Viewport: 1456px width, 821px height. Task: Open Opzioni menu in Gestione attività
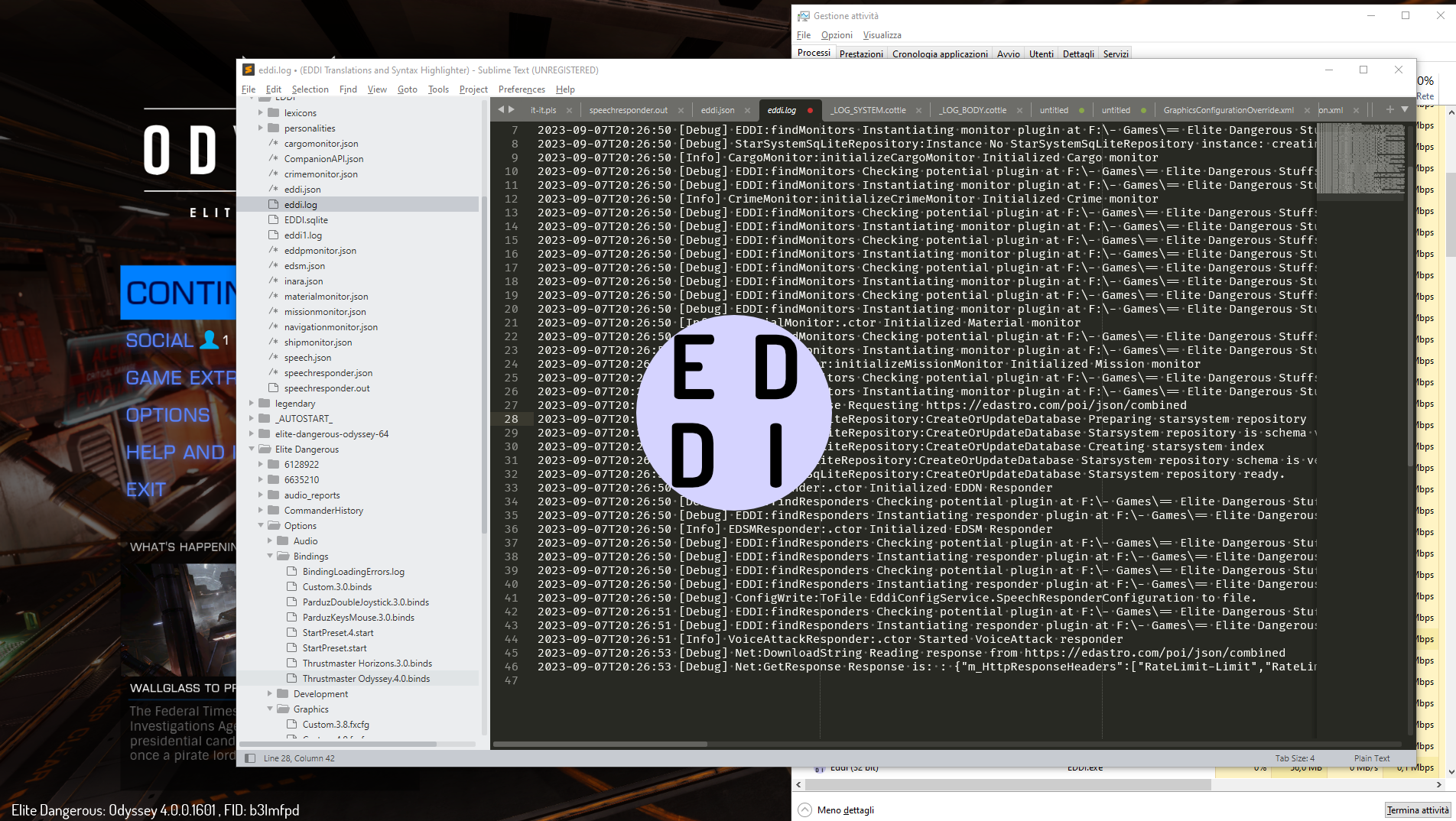[x=837, y=35]
